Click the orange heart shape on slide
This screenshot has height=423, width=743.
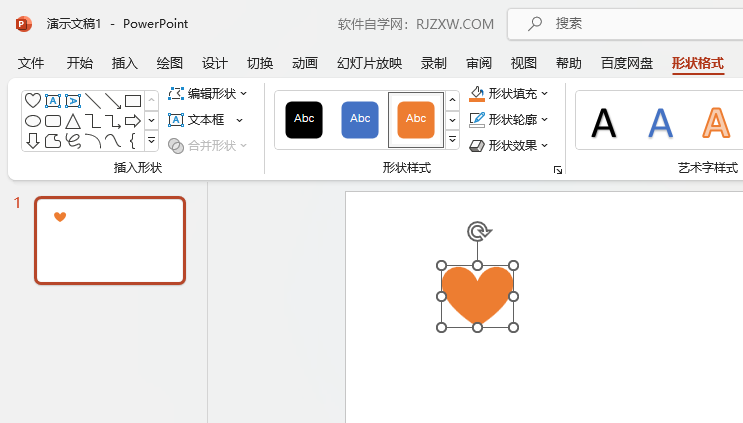pyautogui.click(x=477, y=296)
